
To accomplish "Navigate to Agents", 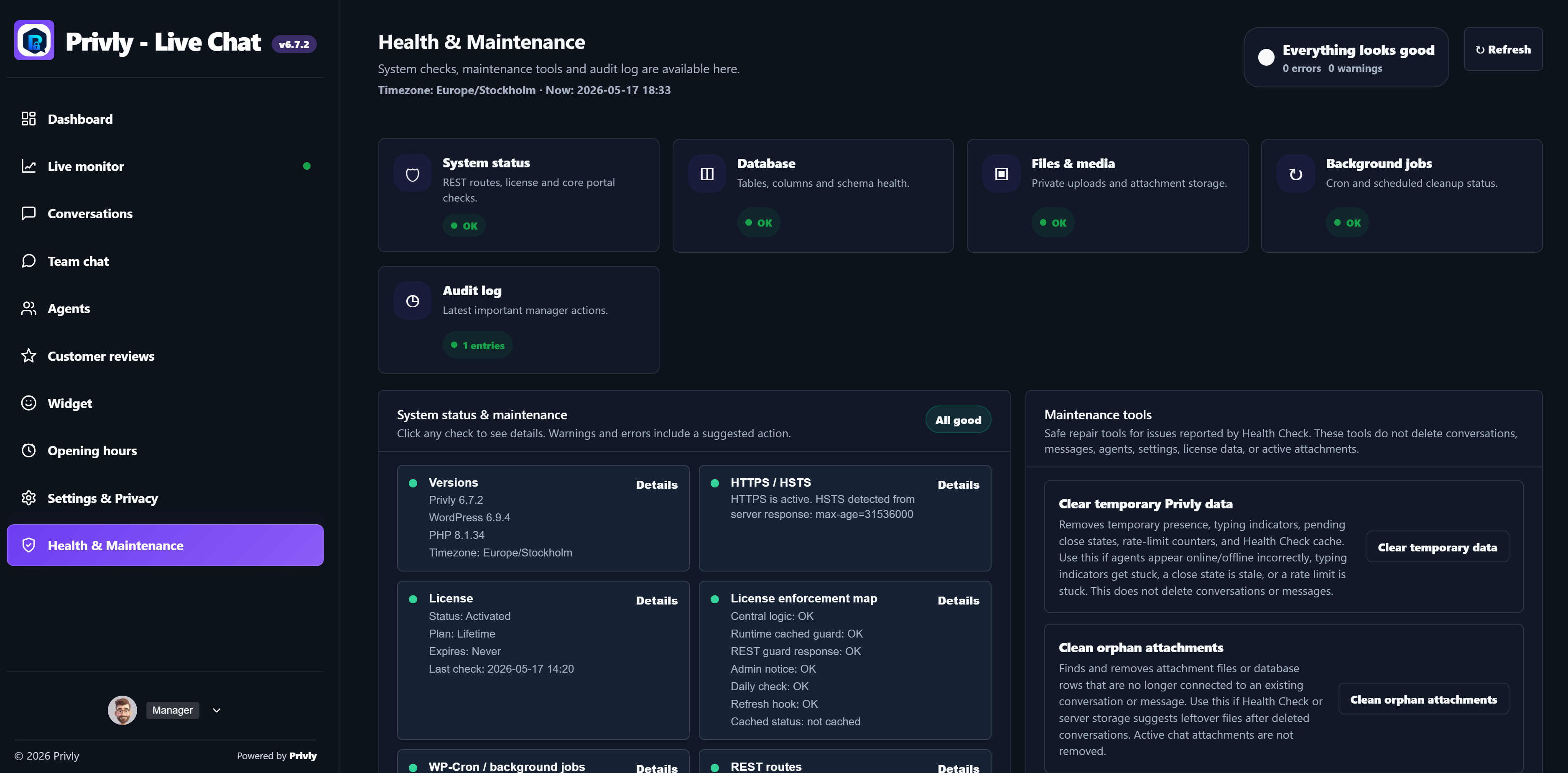I will pyautogui.click(x=165, y=309).
